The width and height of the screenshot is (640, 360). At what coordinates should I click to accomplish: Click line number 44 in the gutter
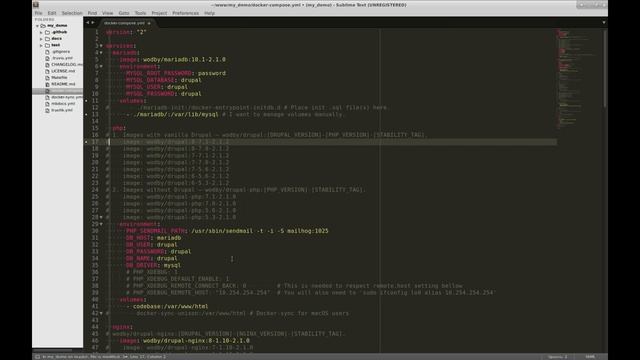pos(95,327)
